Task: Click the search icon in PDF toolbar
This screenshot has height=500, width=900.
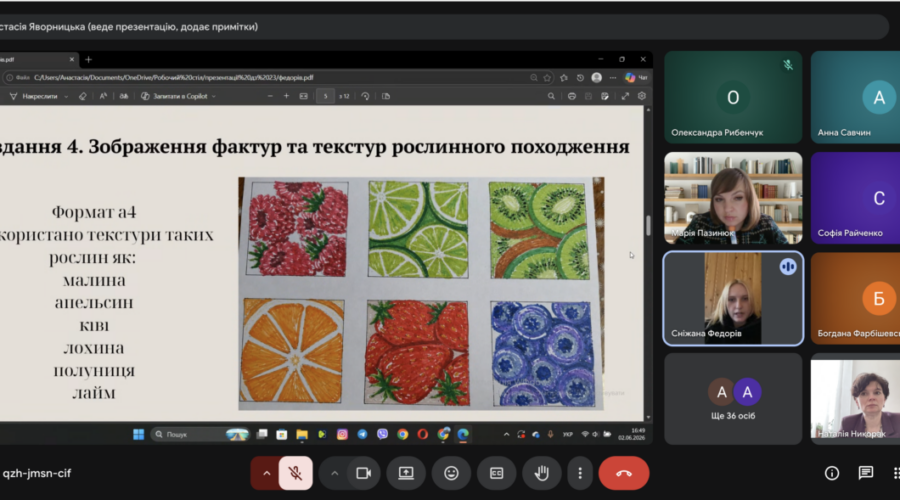Action: click(551, 96)
